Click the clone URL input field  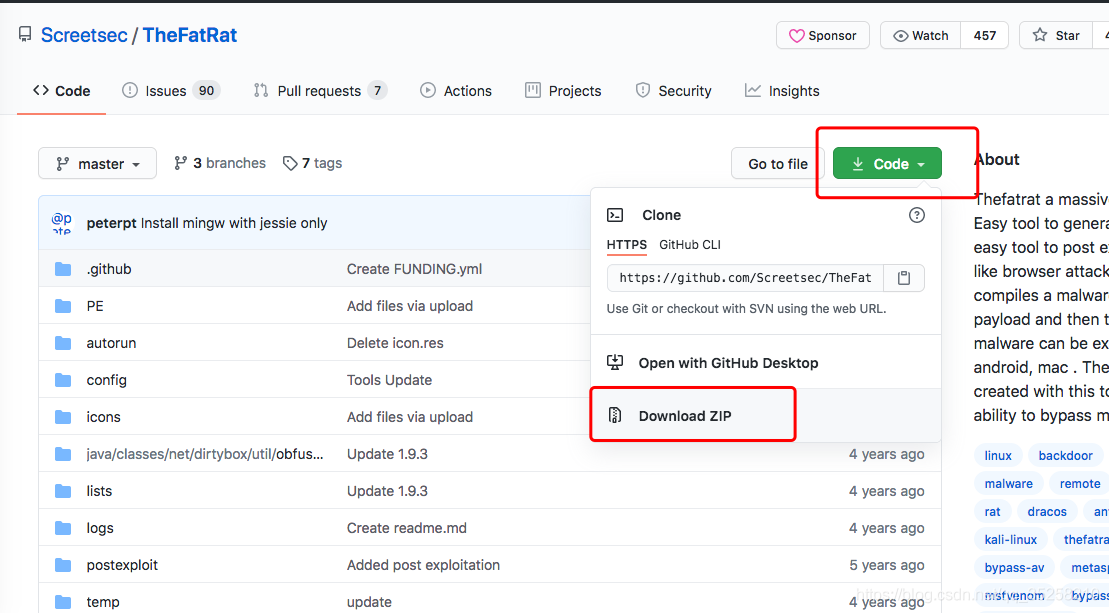point(745,278)
